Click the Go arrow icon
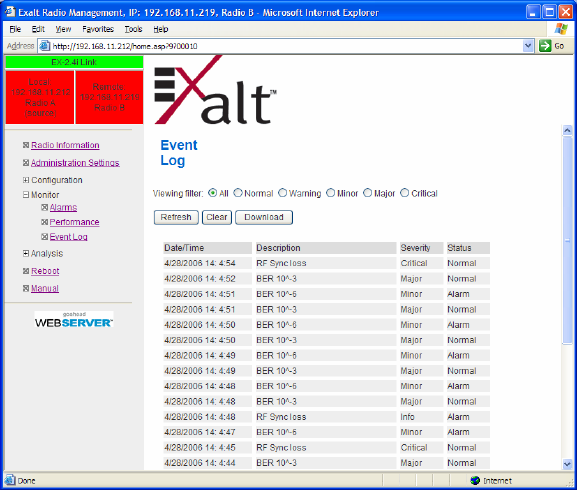This screenshot has width=577, height=490. coord(545,46)
